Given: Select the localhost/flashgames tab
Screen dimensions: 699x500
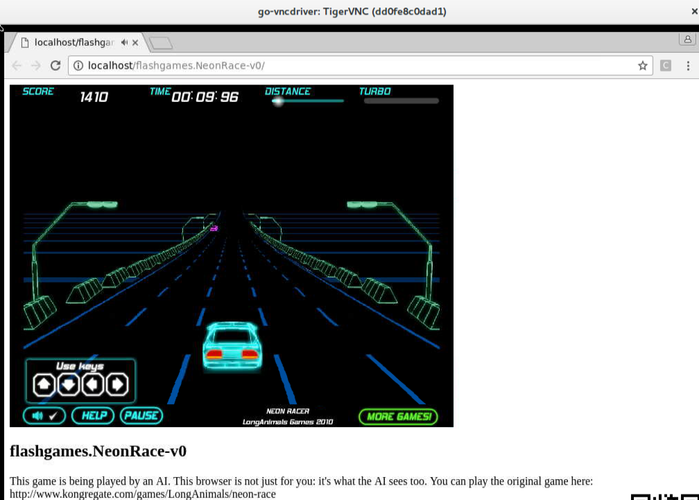Looking at the screenshot, I should [74, 42].
